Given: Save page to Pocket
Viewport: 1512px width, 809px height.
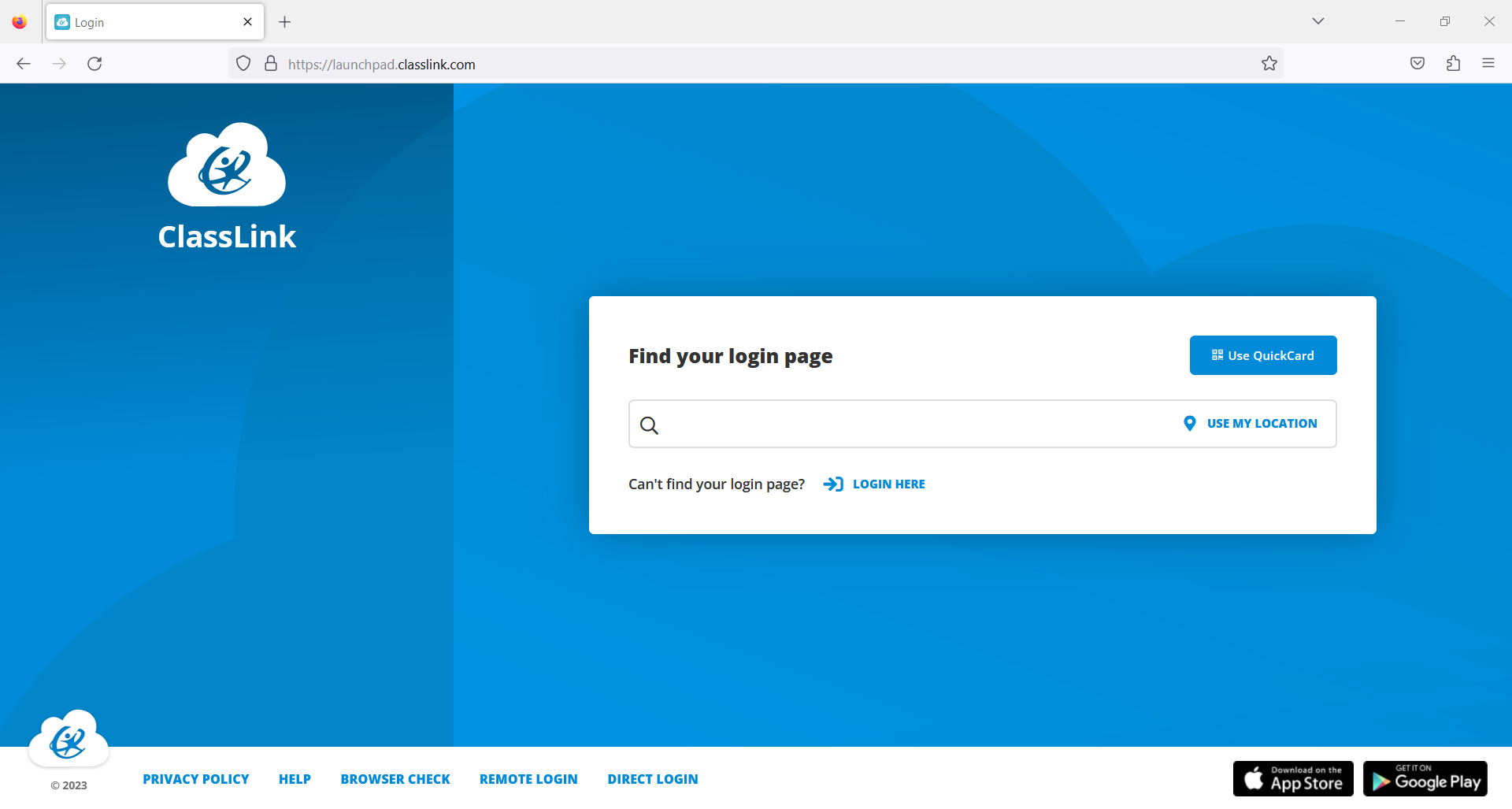Looking at the screenshot, I should pyautogui.click(x=1417, y=63).
